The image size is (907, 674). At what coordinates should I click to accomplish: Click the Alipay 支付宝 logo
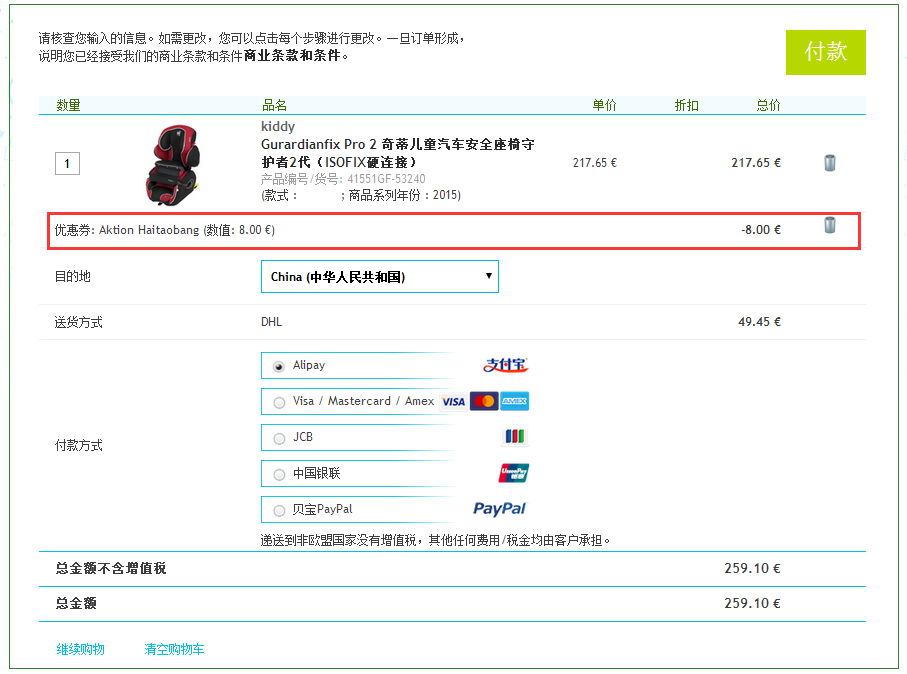[x=506, y=365]
